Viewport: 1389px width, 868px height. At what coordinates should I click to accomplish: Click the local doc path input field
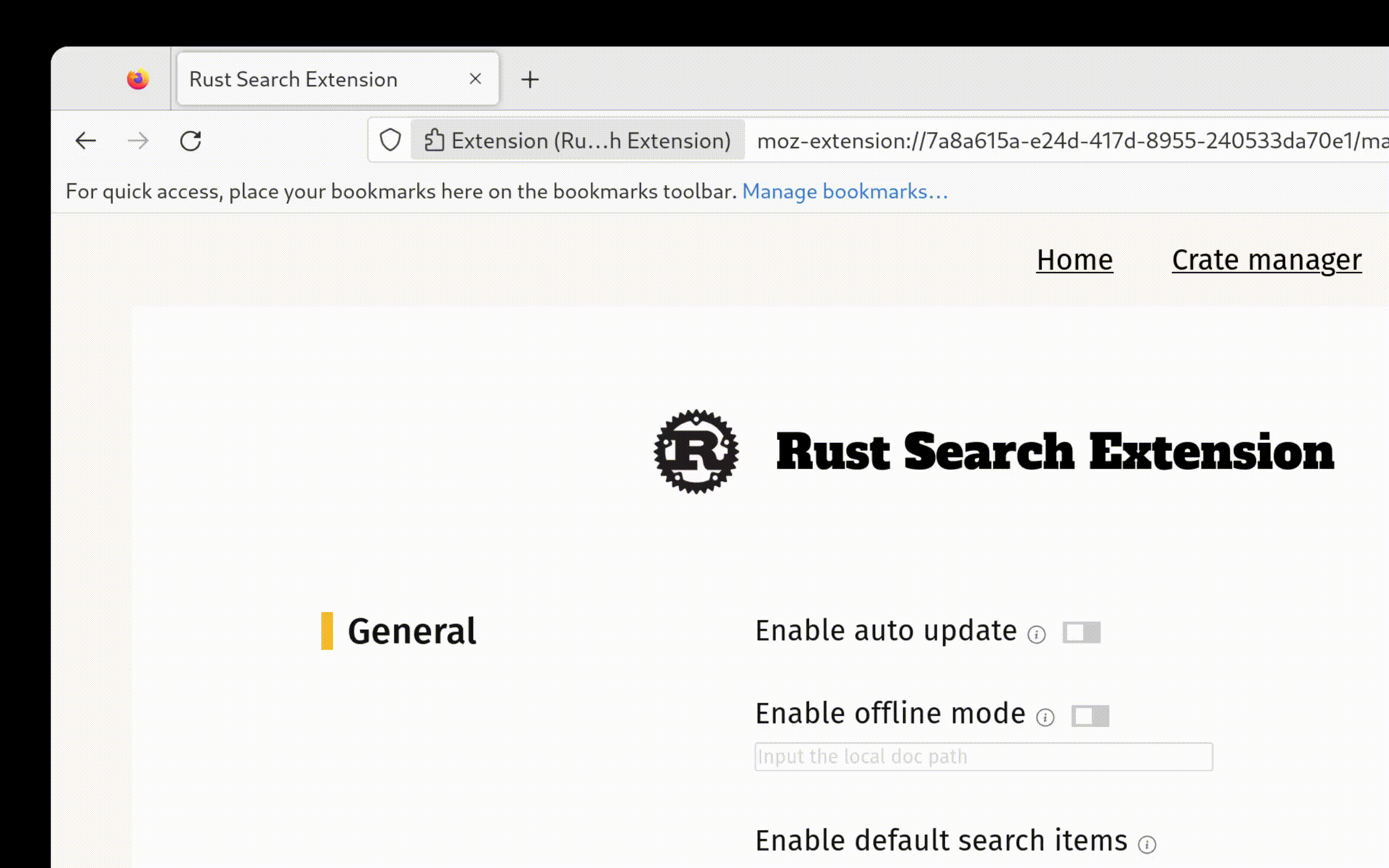(984, 757)
